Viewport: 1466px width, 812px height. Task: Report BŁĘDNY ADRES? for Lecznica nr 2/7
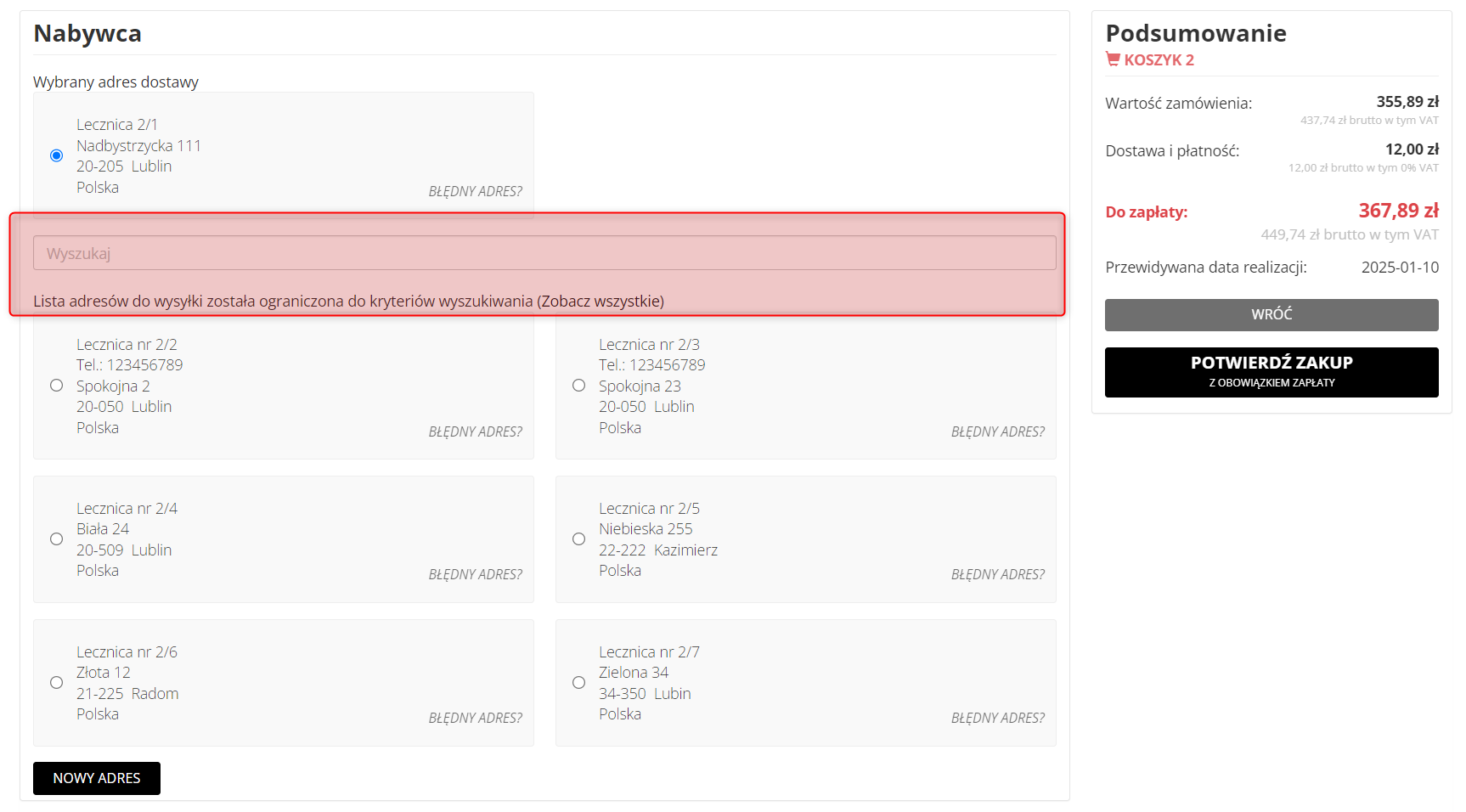tap(997, 718)
